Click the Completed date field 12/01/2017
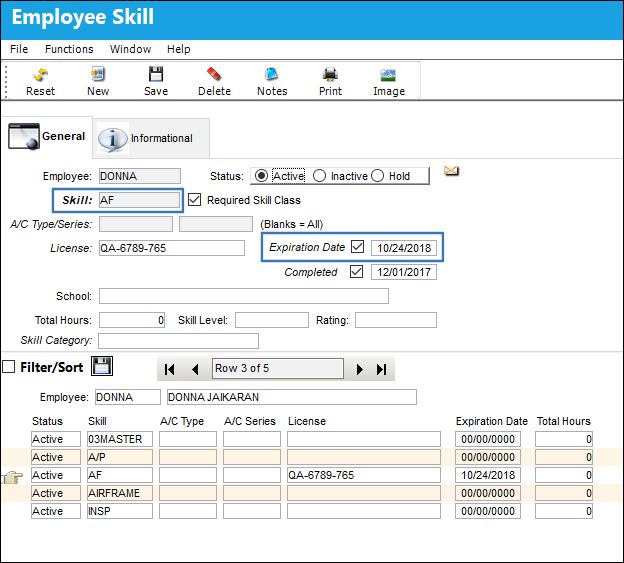This screenshot has width=624, height=563. click(404, 272)
